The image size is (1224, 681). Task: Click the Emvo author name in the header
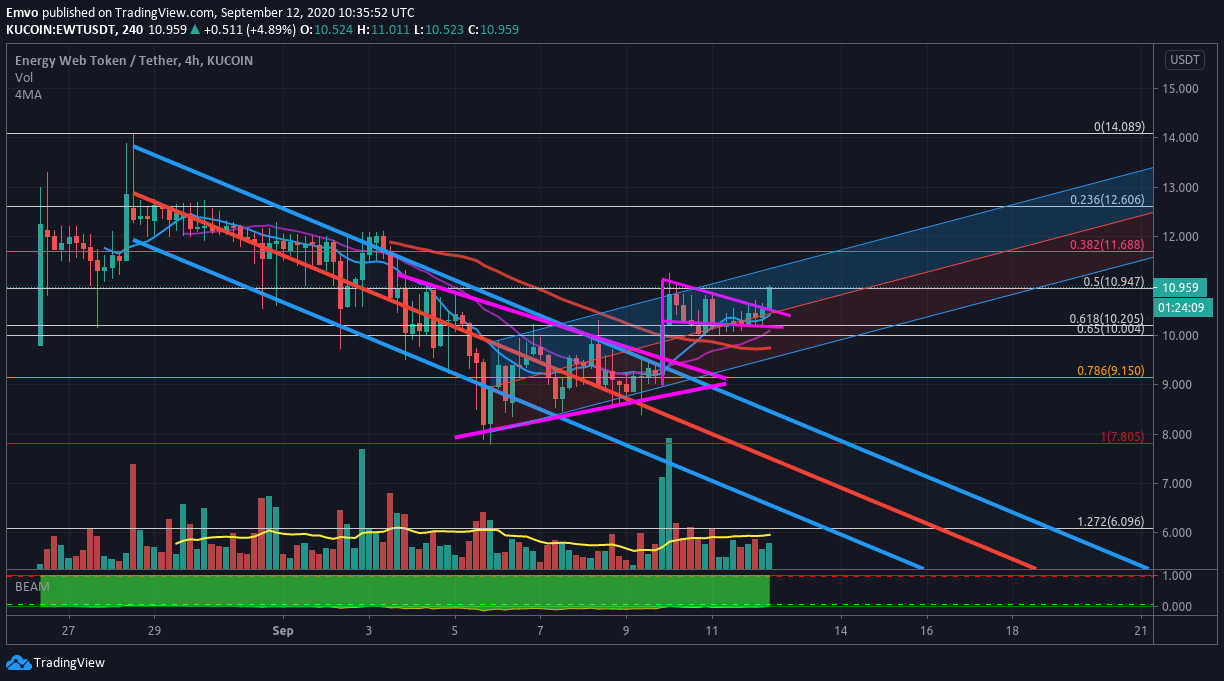(x=21, y=12)
